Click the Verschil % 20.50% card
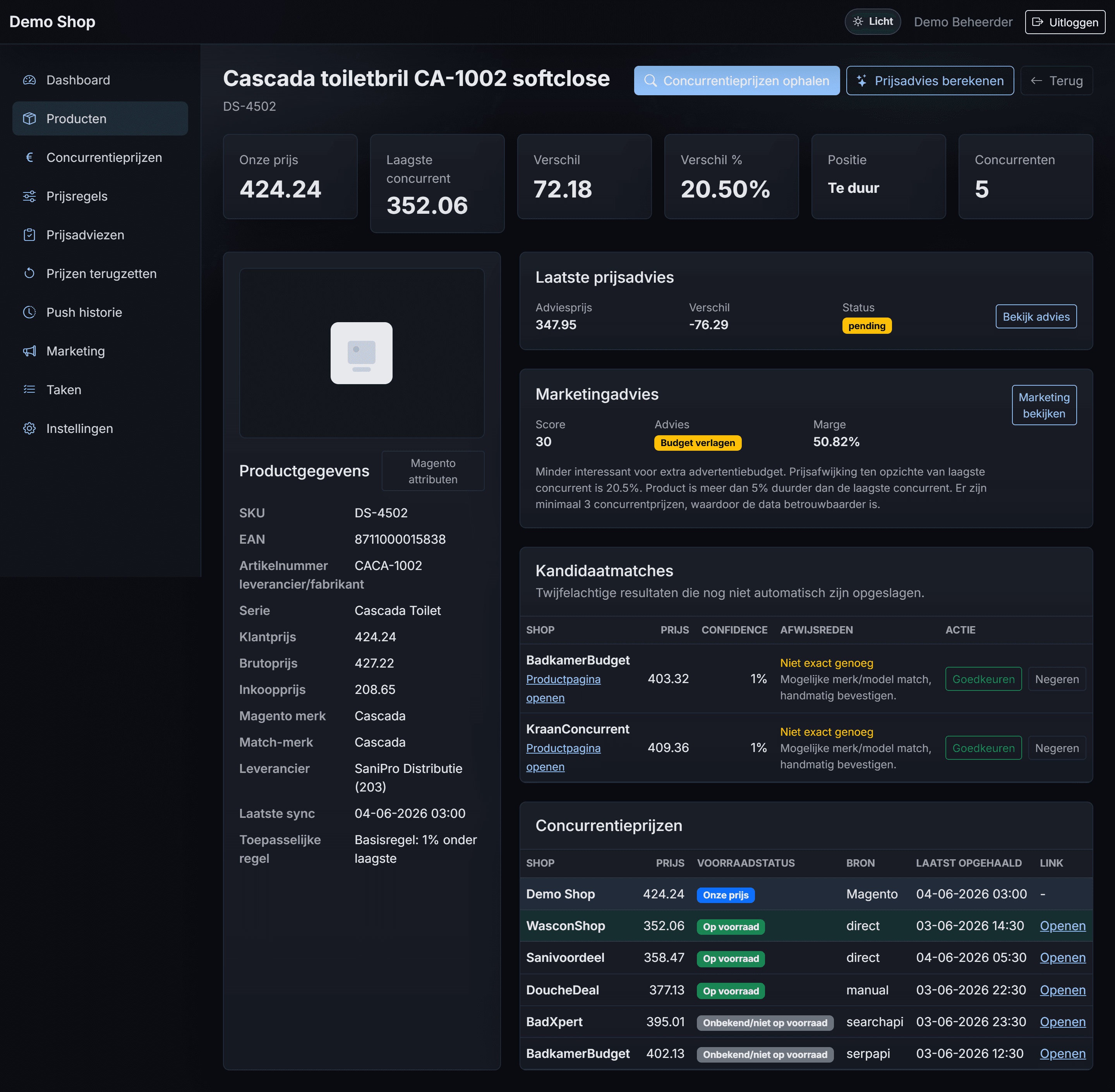 pos(731,177)
